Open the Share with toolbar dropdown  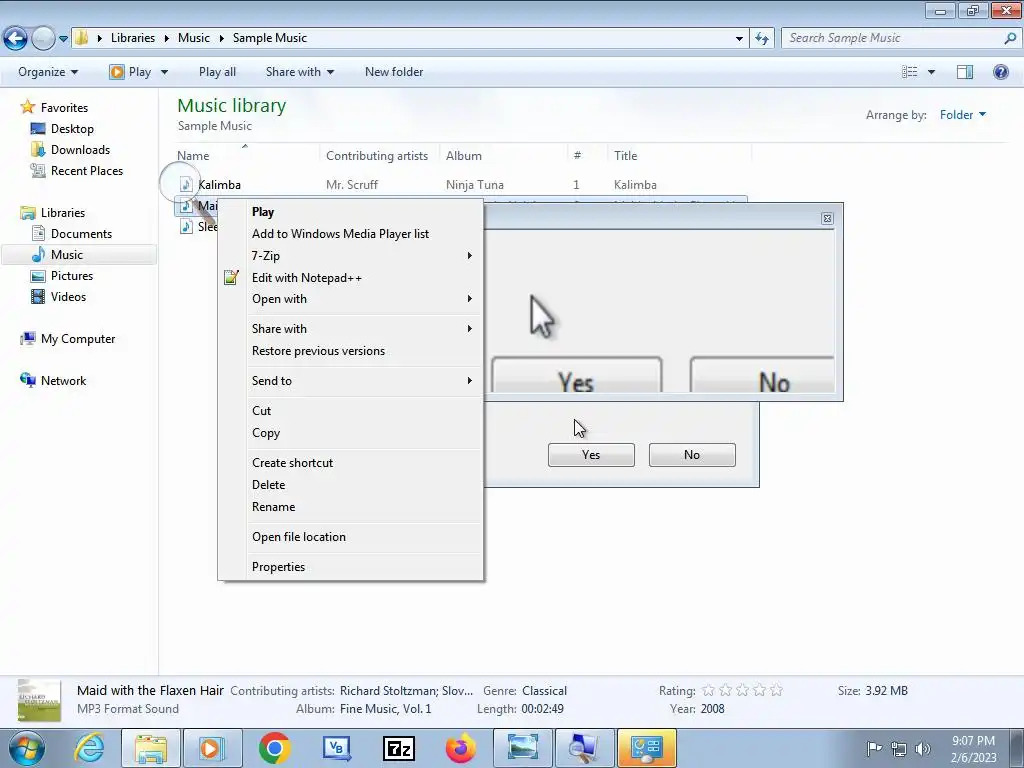click(x=300, y=72)
